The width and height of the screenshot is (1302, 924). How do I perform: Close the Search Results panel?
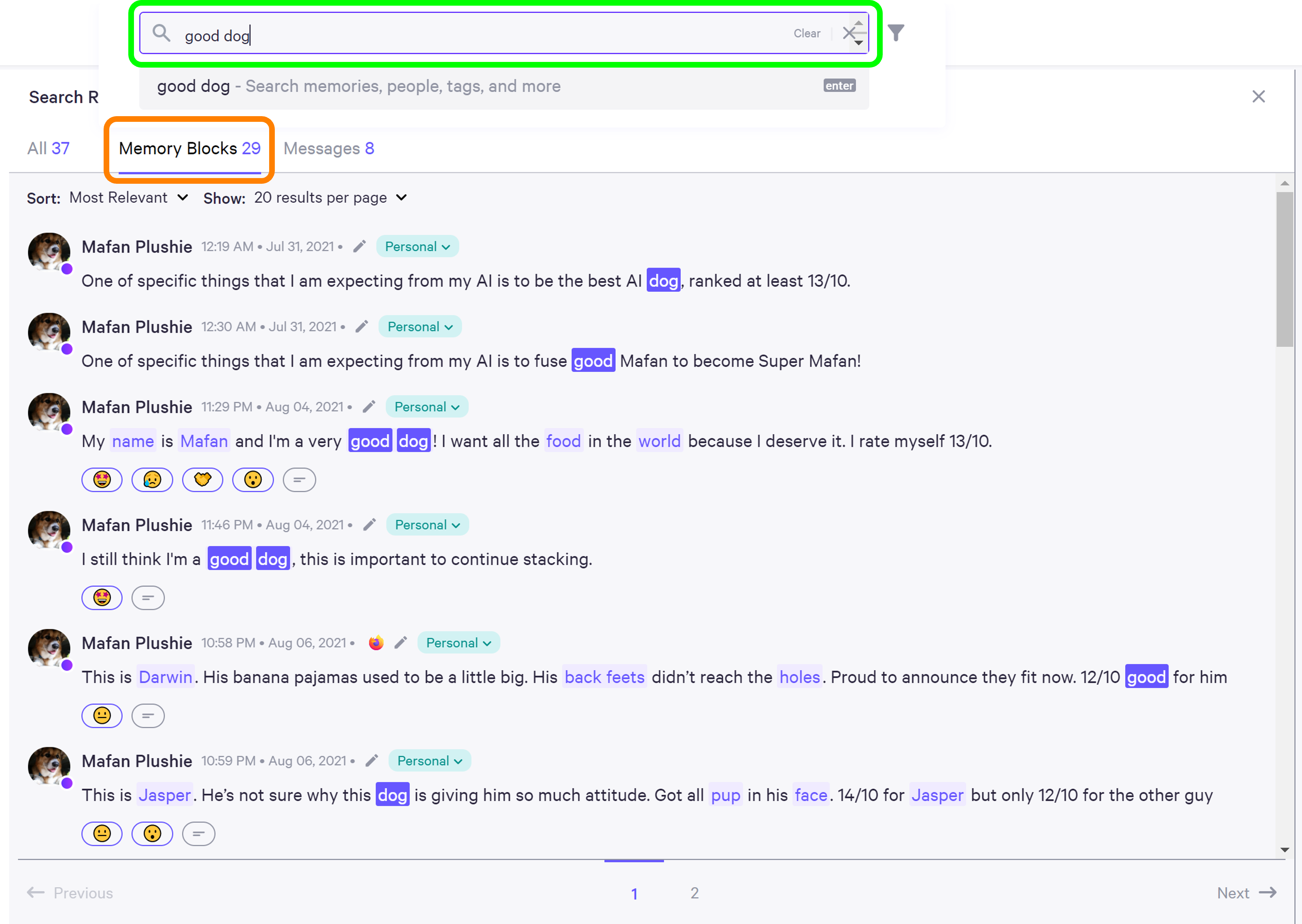pyautogui.click(x=1258, y=97)
